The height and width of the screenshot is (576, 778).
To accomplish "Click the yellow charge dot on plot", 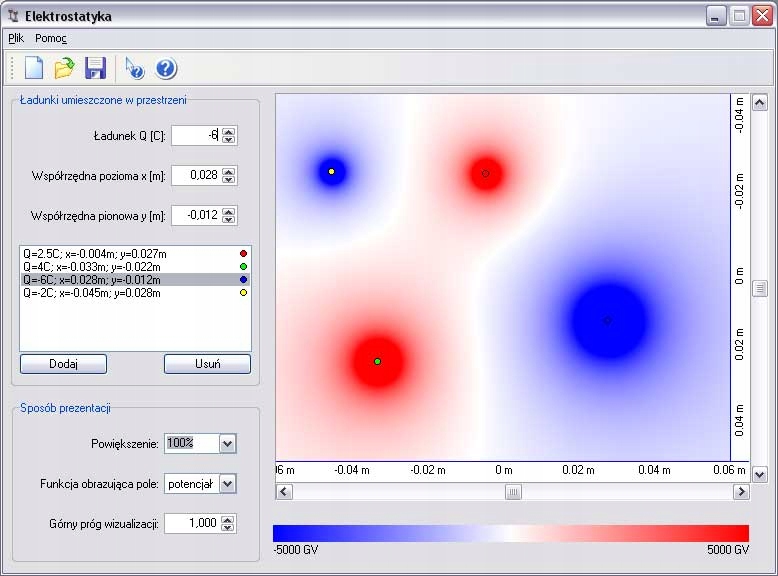I will (x=331, y=172).
